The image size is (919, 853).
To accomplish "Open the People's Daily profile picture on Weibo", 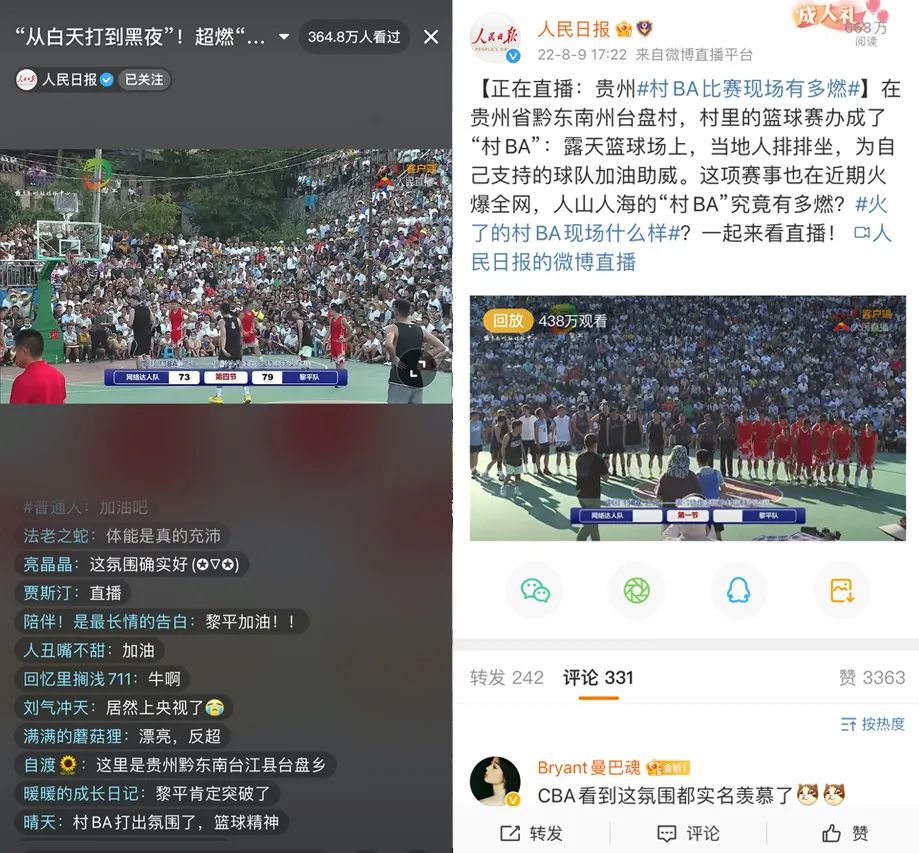I will pos(496,39).
